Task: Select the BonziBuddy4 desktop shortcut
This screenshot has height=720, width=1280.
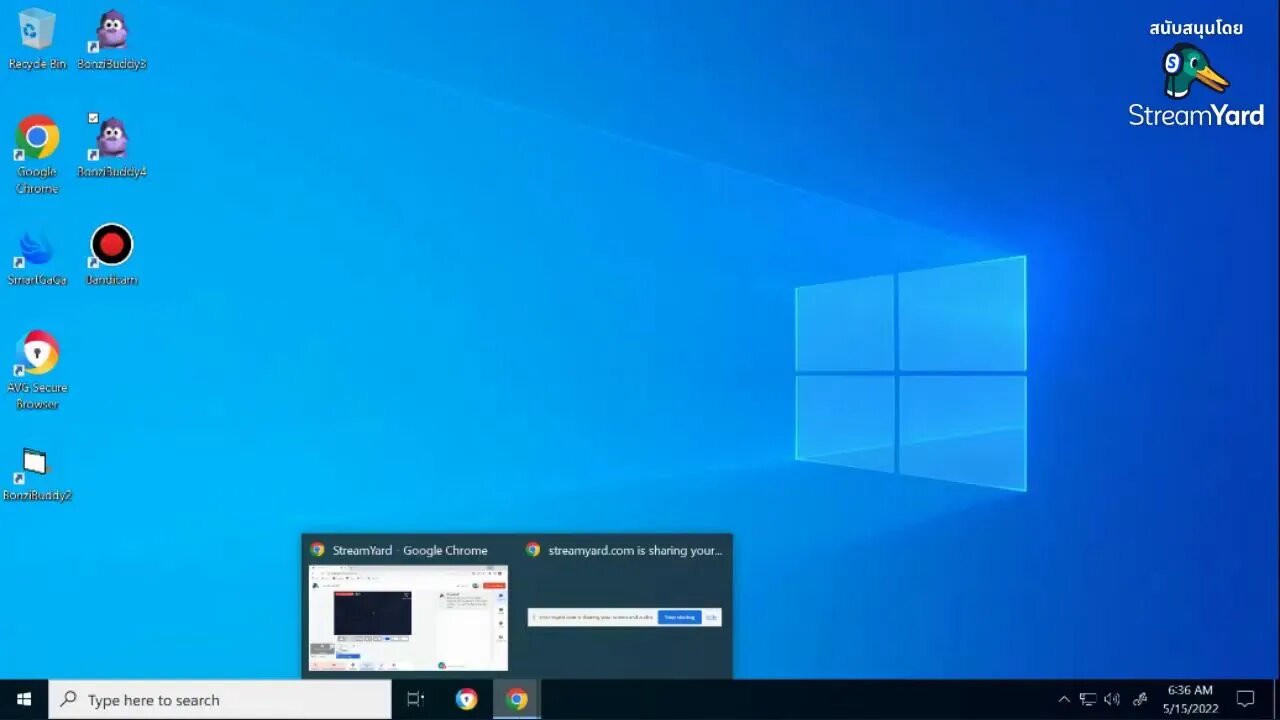Action: pos(112,147)
